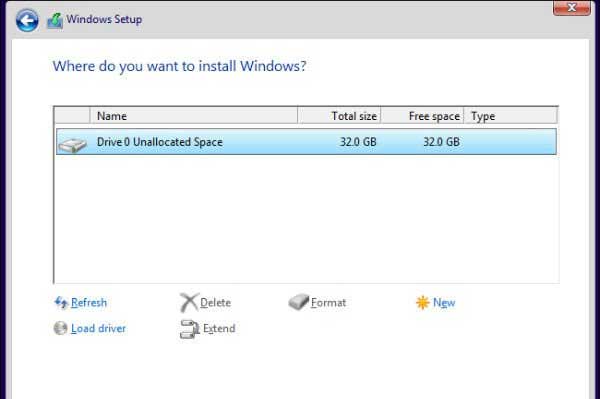Click the Load driver disc icon

pyautogui.click(x=60, y=328)
